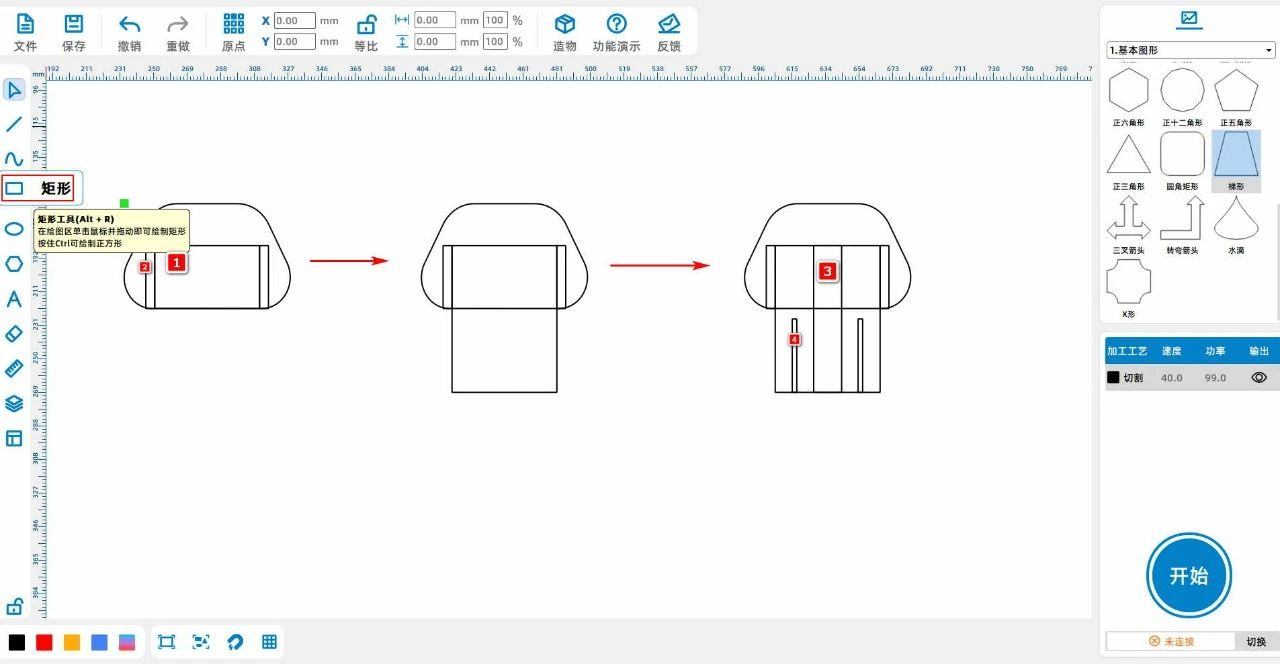The height and width of the screenshot is (664, 1280).
Task: Select the eraser tool in left toolbar
Action: point(14,334)
